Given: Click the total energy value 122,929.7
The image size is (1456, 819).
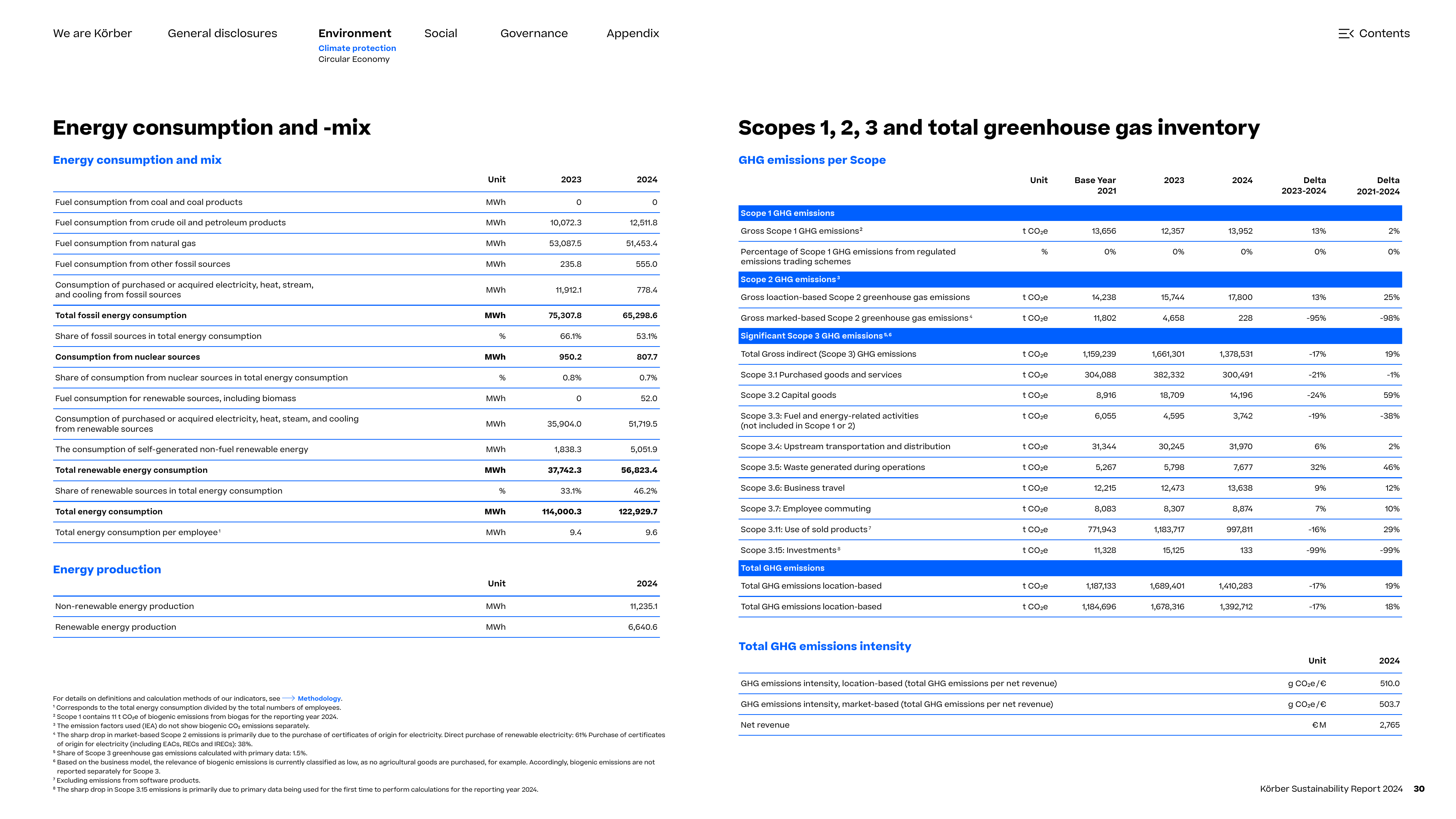Looking at the screenshot, I should coord(638,511).
